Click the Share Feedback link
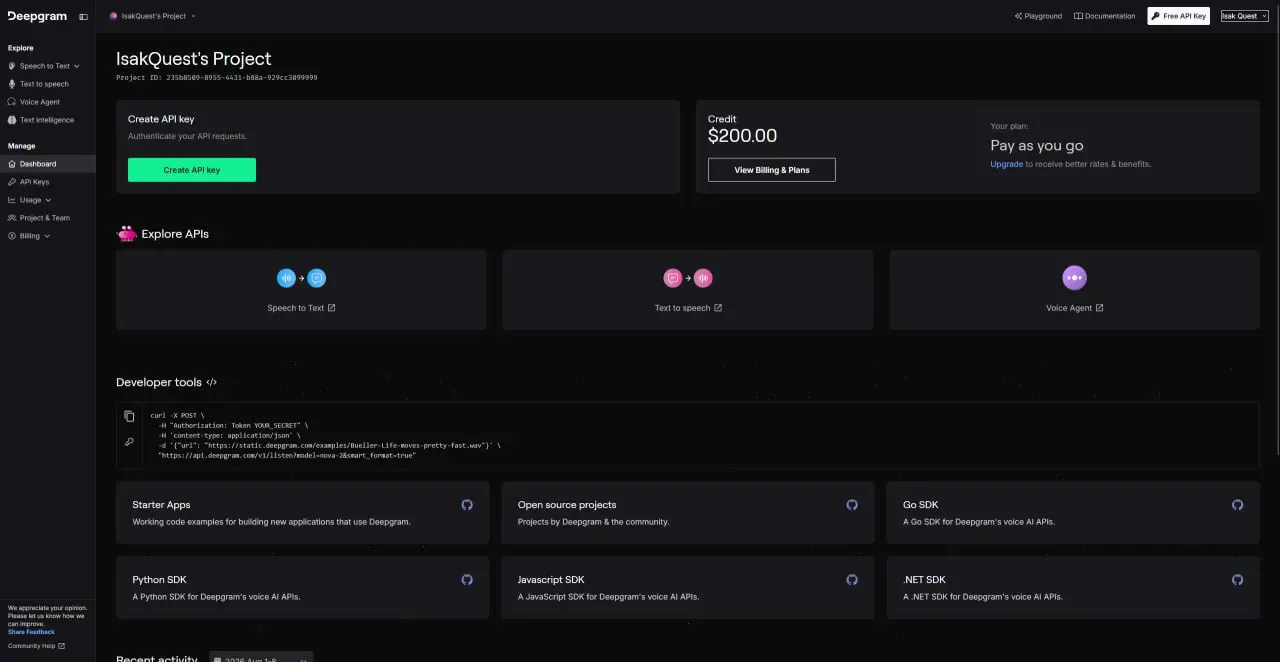1280x662 pixels. 31,632
